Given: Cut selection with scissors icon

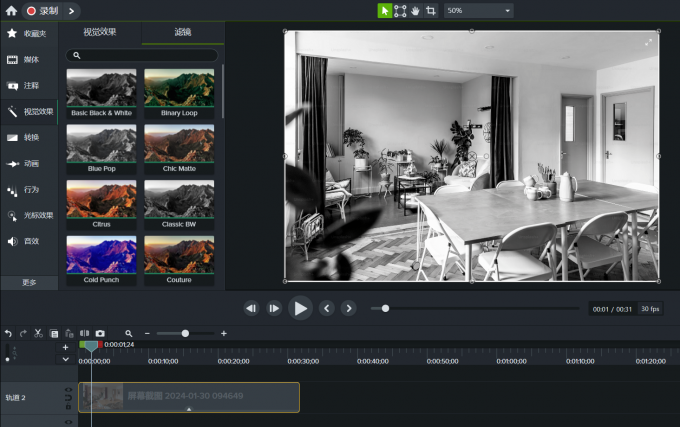Looking at the screenshot, I should [x=38, y=333].
